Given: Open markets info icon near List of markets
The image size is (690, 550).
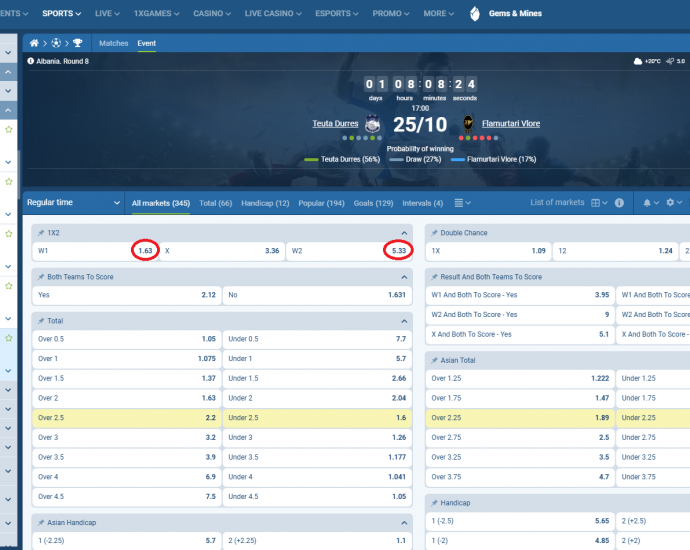Looking at the screenshot, I should point(619,203).
